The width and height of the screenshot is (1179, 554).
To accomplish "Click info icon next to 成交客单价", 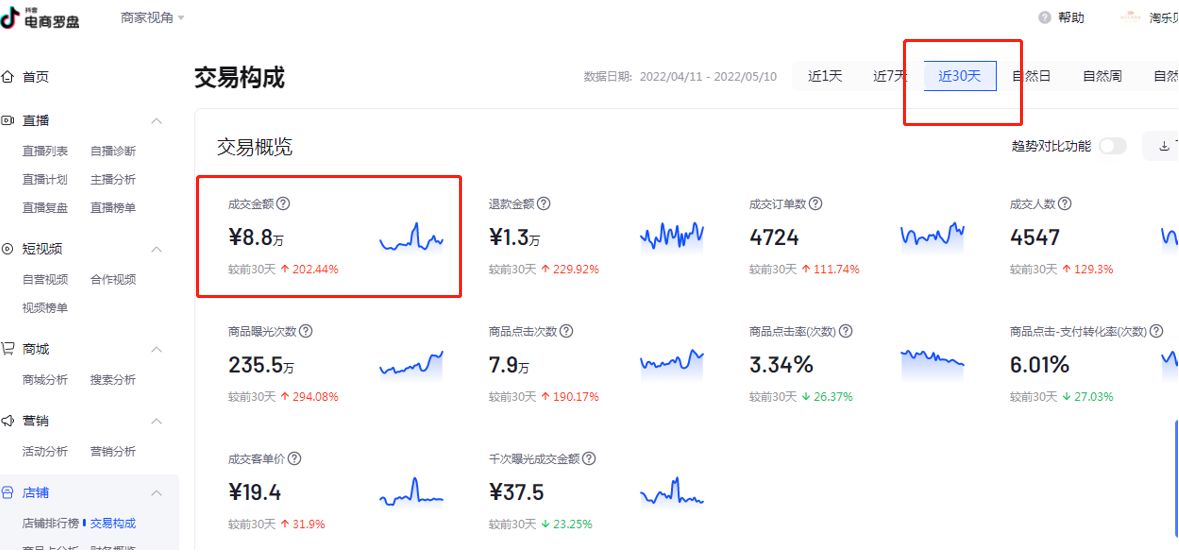I will pos(294,459).
